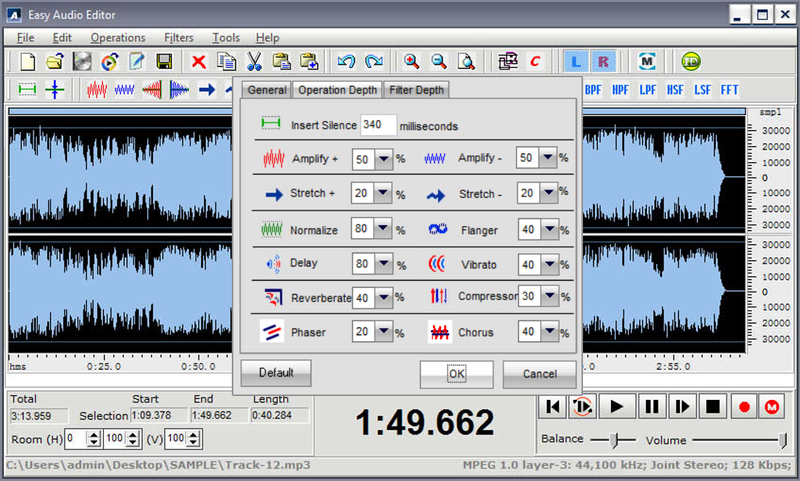Expand the Delay percentage dropdown
The image size is (800, 481).
(384, 264)
